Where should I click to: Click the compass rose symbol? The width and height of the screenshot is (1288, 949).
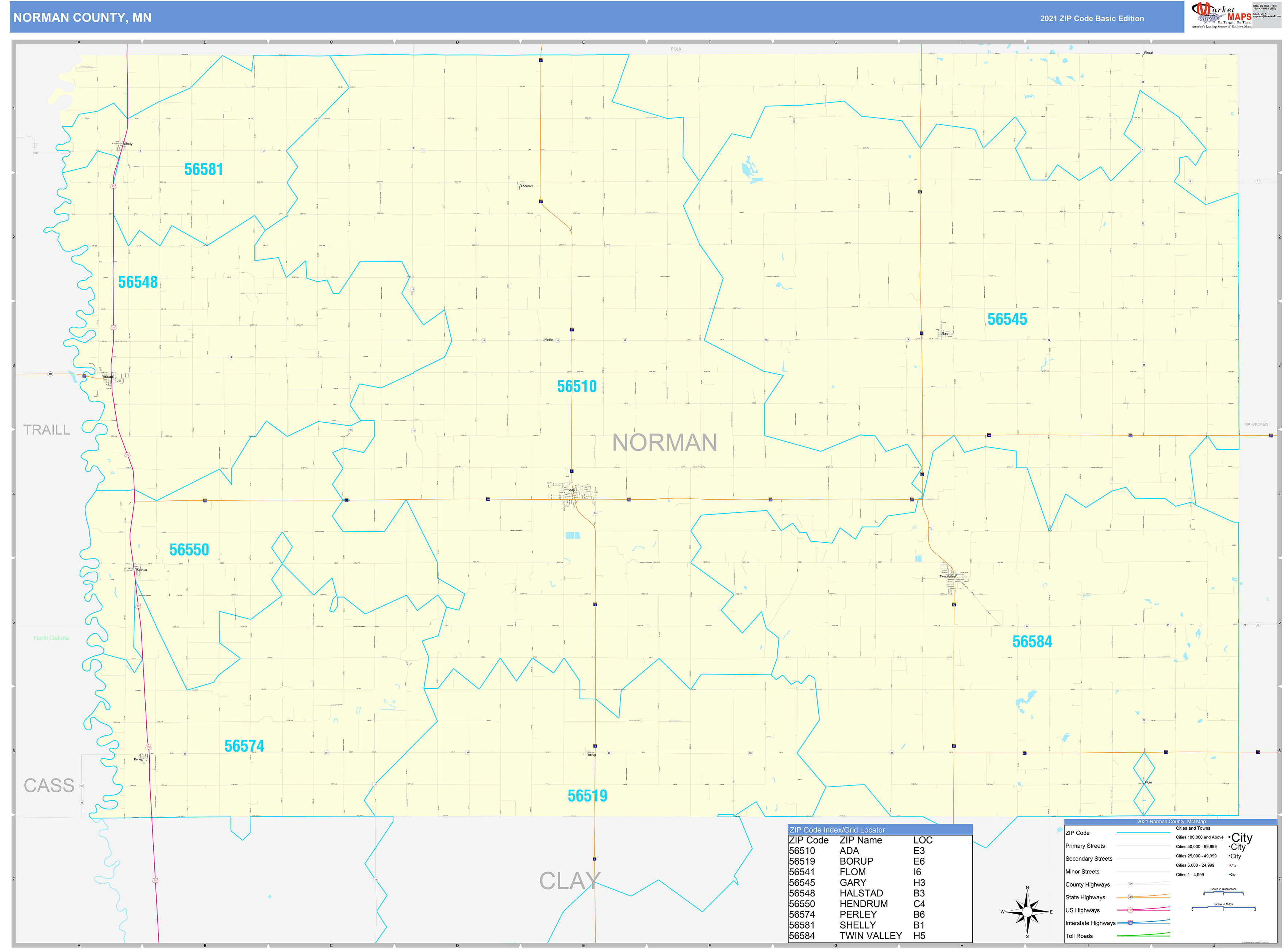[1028, 913]
